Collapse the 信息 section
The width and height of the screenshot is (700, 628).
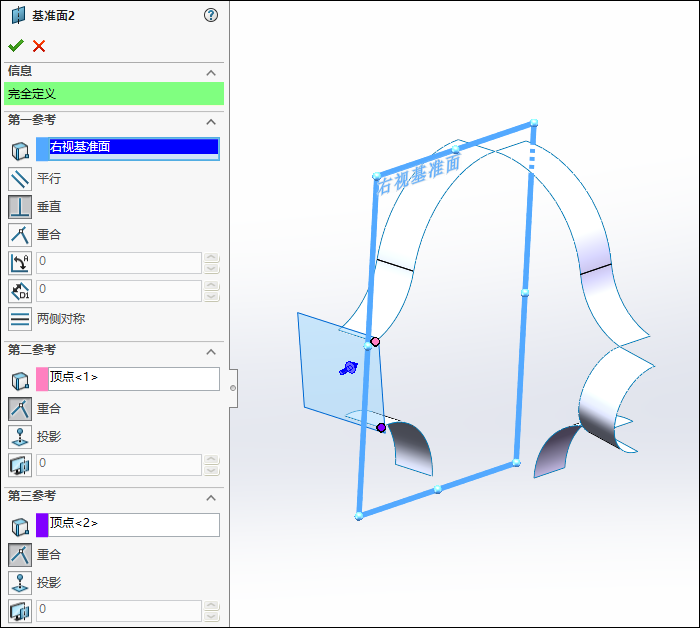pos(211,73)
